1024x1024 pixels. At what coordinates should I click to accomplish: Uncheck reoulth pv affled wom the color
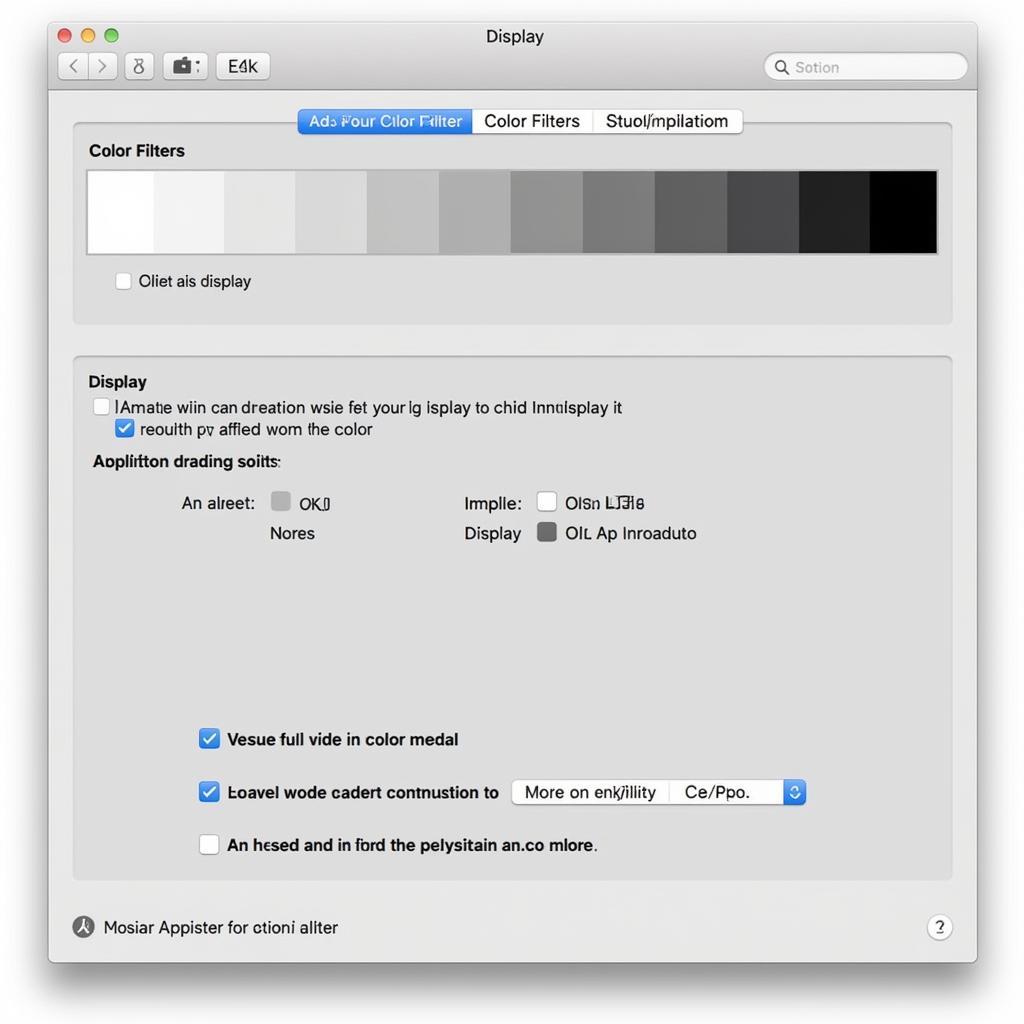point(125,428)
